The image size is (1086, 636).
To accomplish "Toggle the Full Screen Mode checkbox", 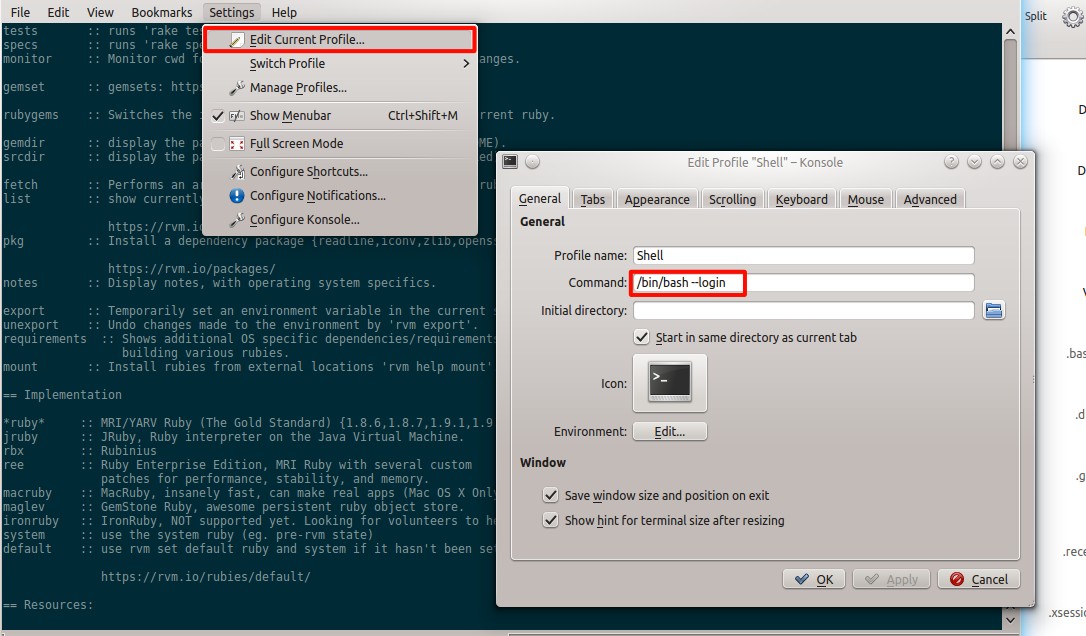I will (217, 143).
